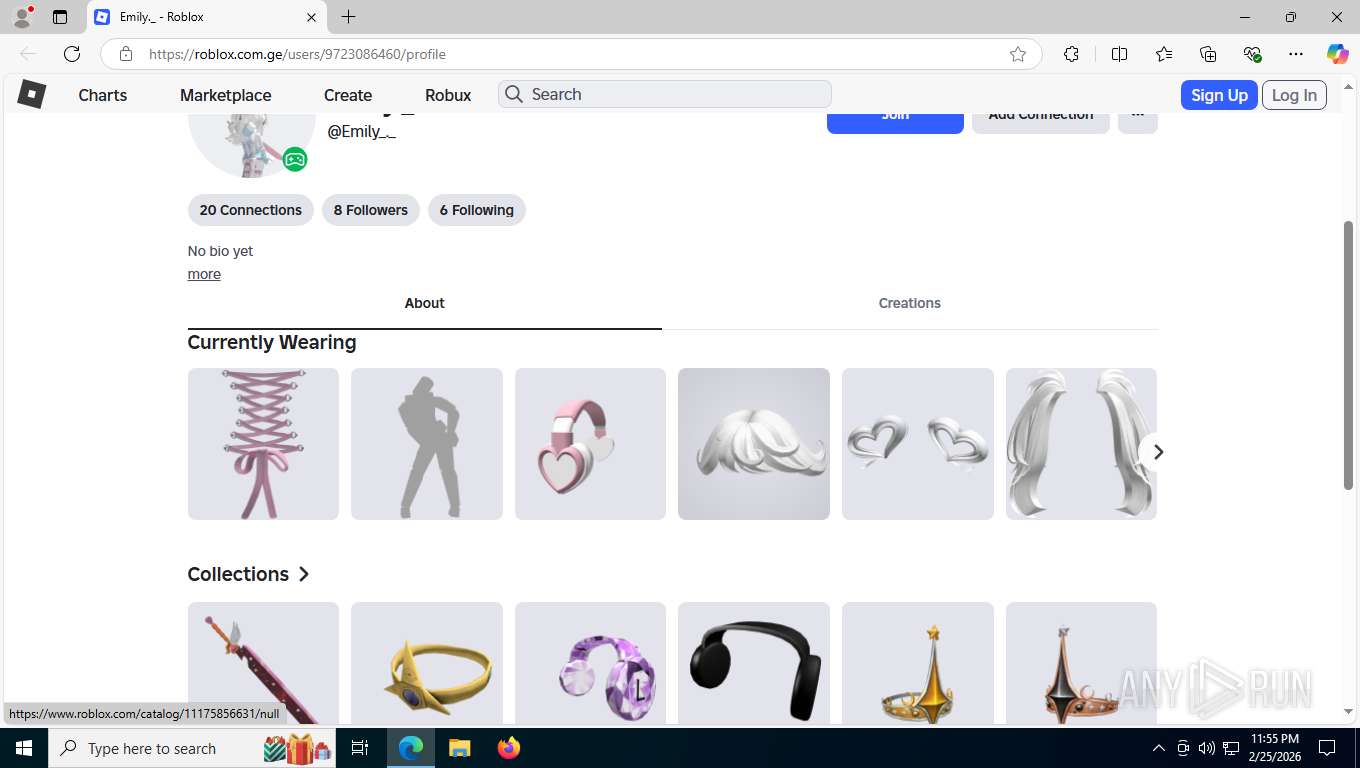
Task: Open the taskbar clock showing 11:55 PM
Action: coord(1274,748)
